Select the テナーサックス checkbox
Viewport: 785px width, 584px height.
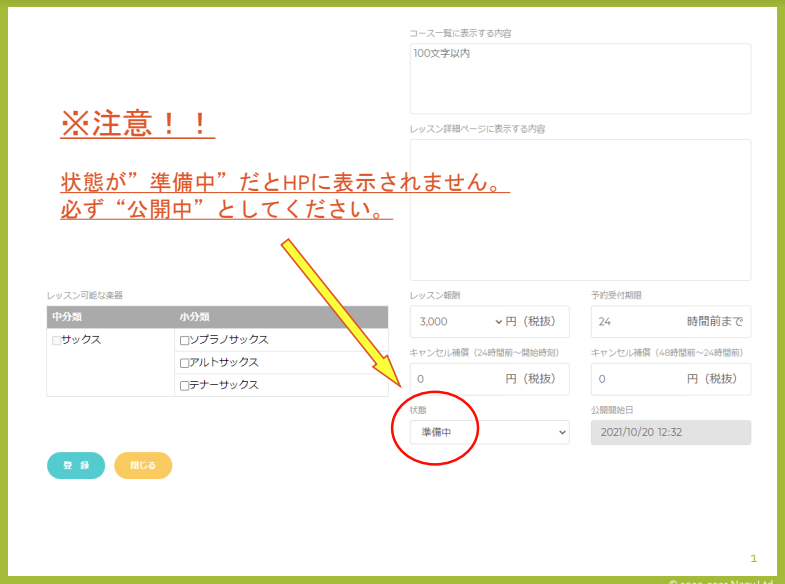click(x=184, y=386)
